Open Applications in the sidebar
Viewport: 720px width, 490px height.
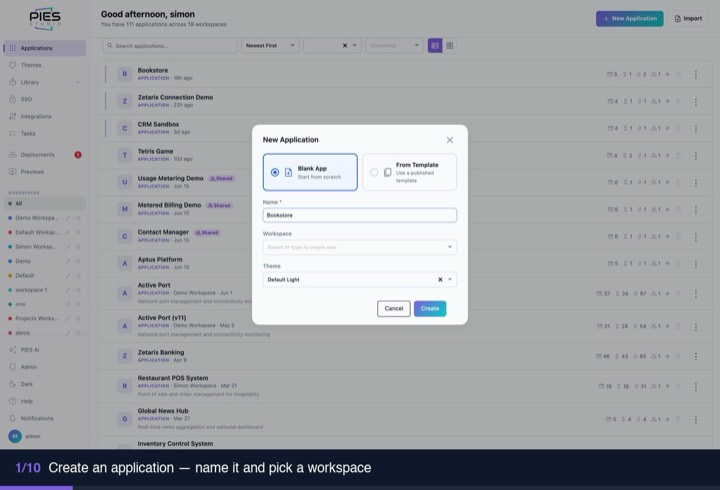coord(45,48)
